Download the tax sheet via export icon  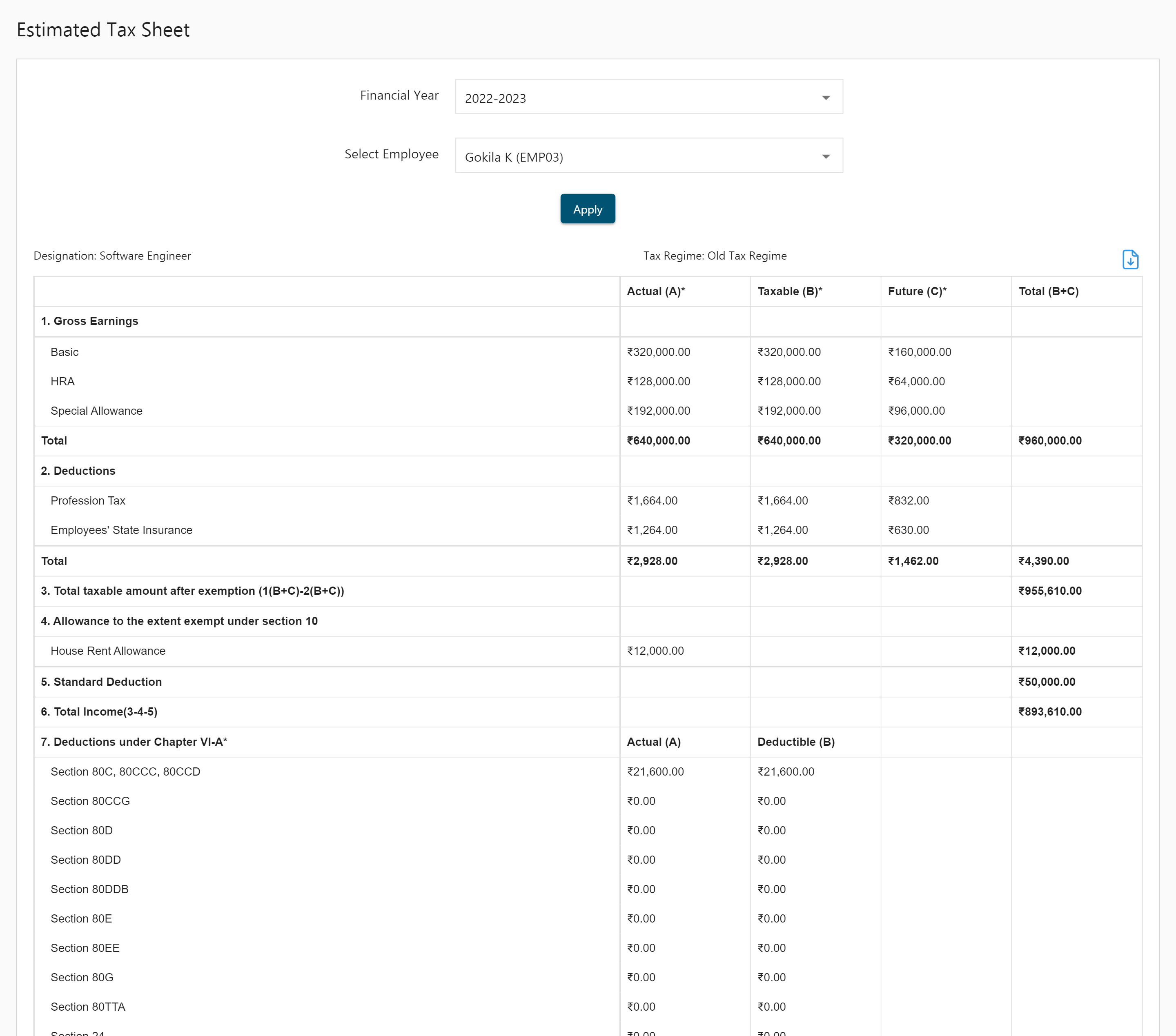click(1130, 260)
